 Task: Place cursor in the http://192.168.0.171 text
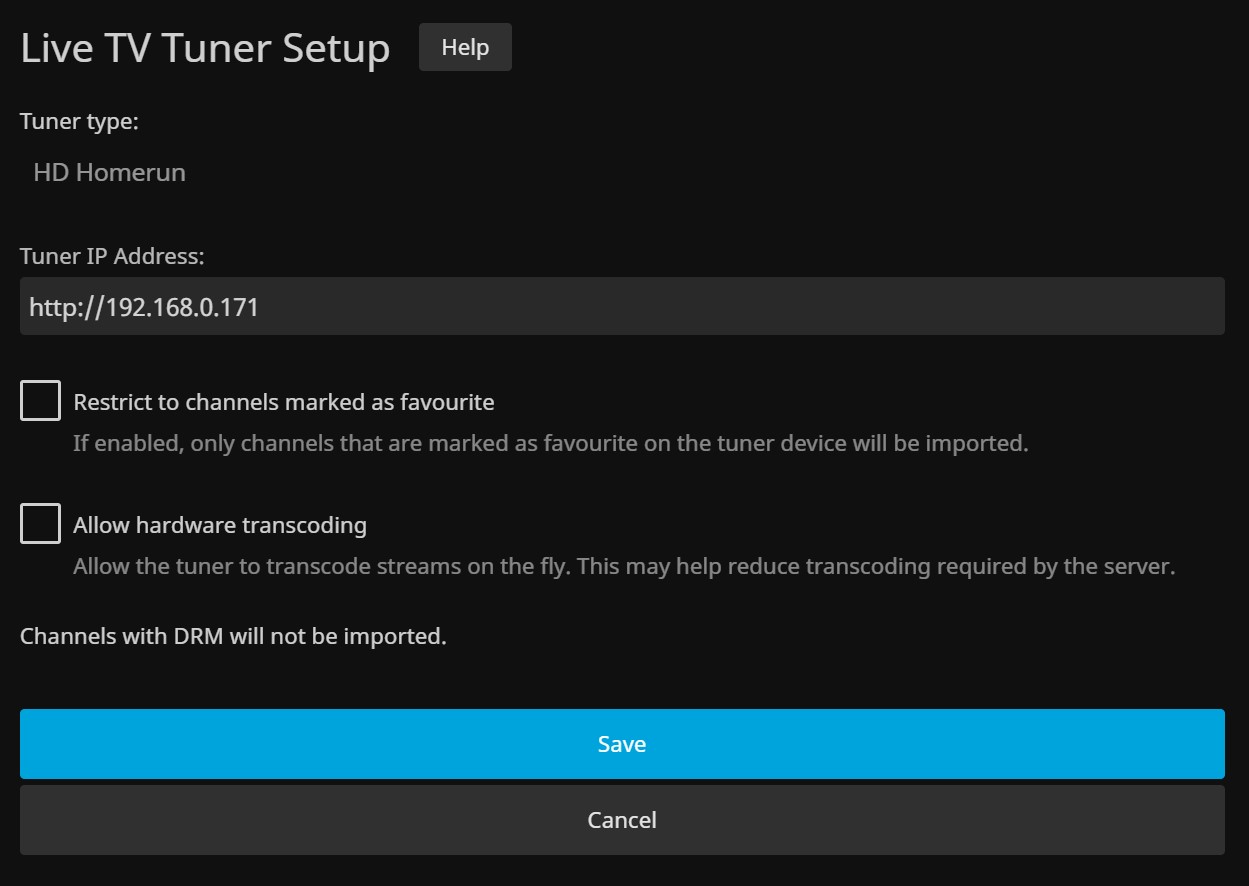[144, 307]
